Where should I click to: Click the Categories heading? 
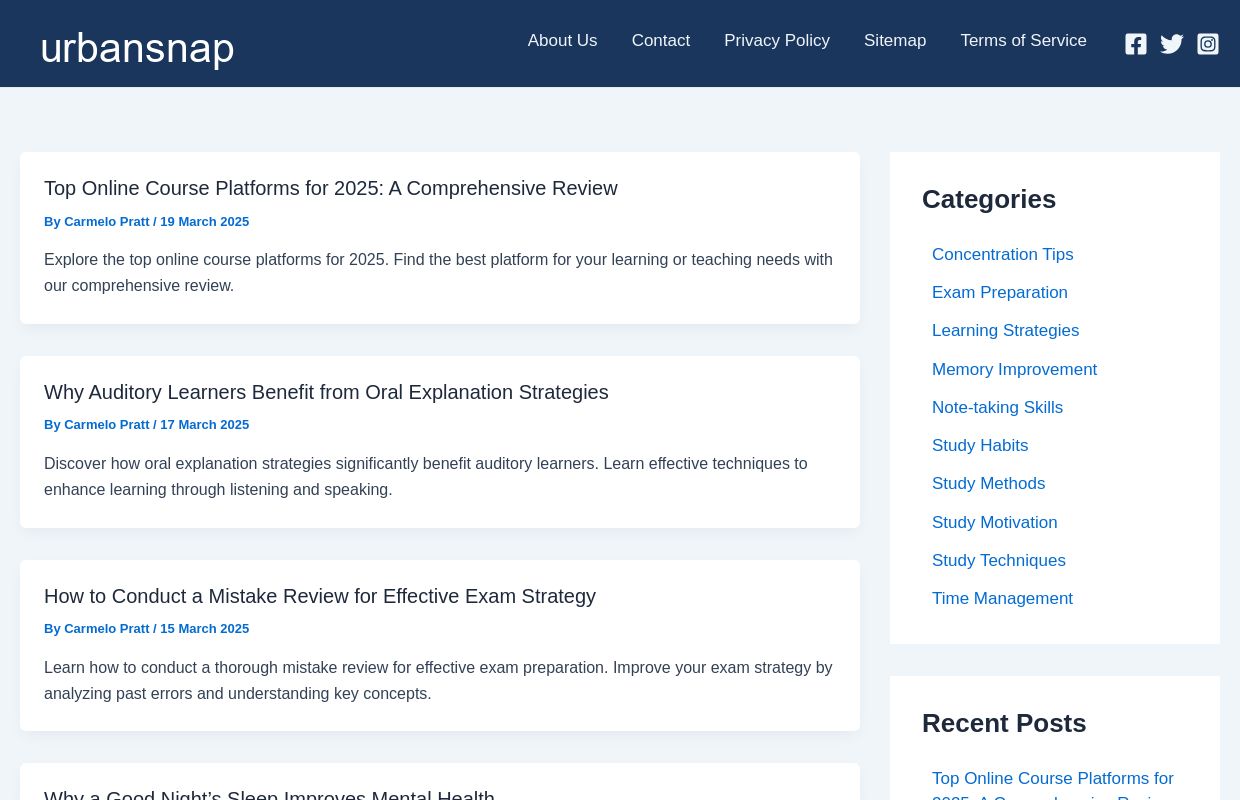989,199
